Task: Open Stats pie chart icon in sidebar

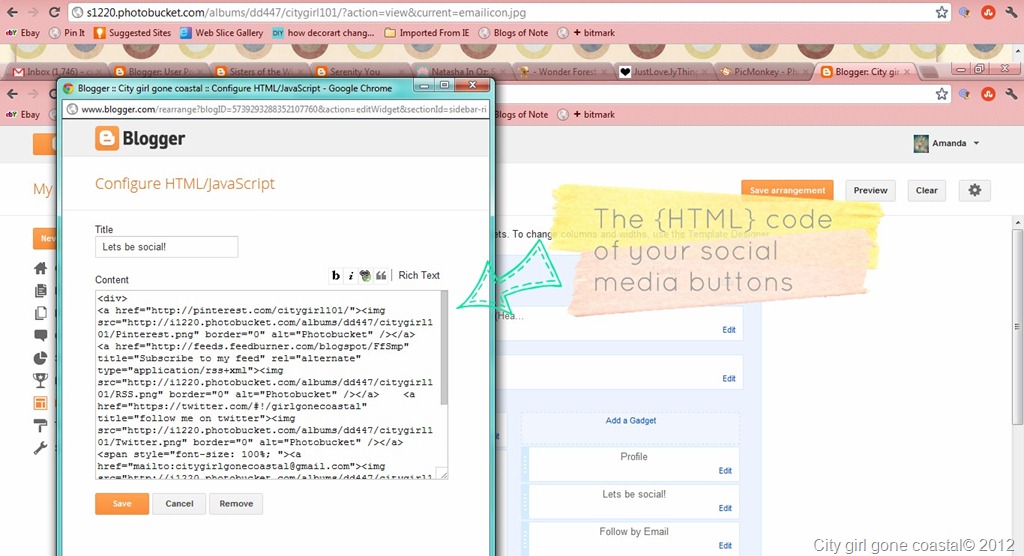Action: [40, 358]
